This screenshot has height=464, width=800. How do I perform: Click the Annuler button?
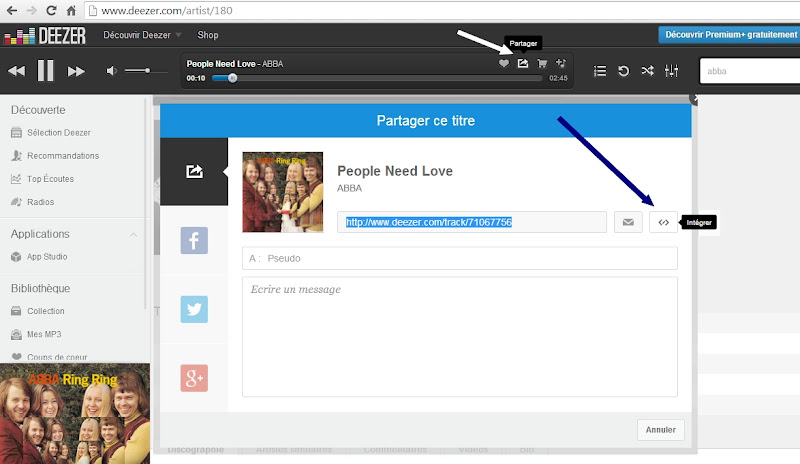click(x=661, y=430)
